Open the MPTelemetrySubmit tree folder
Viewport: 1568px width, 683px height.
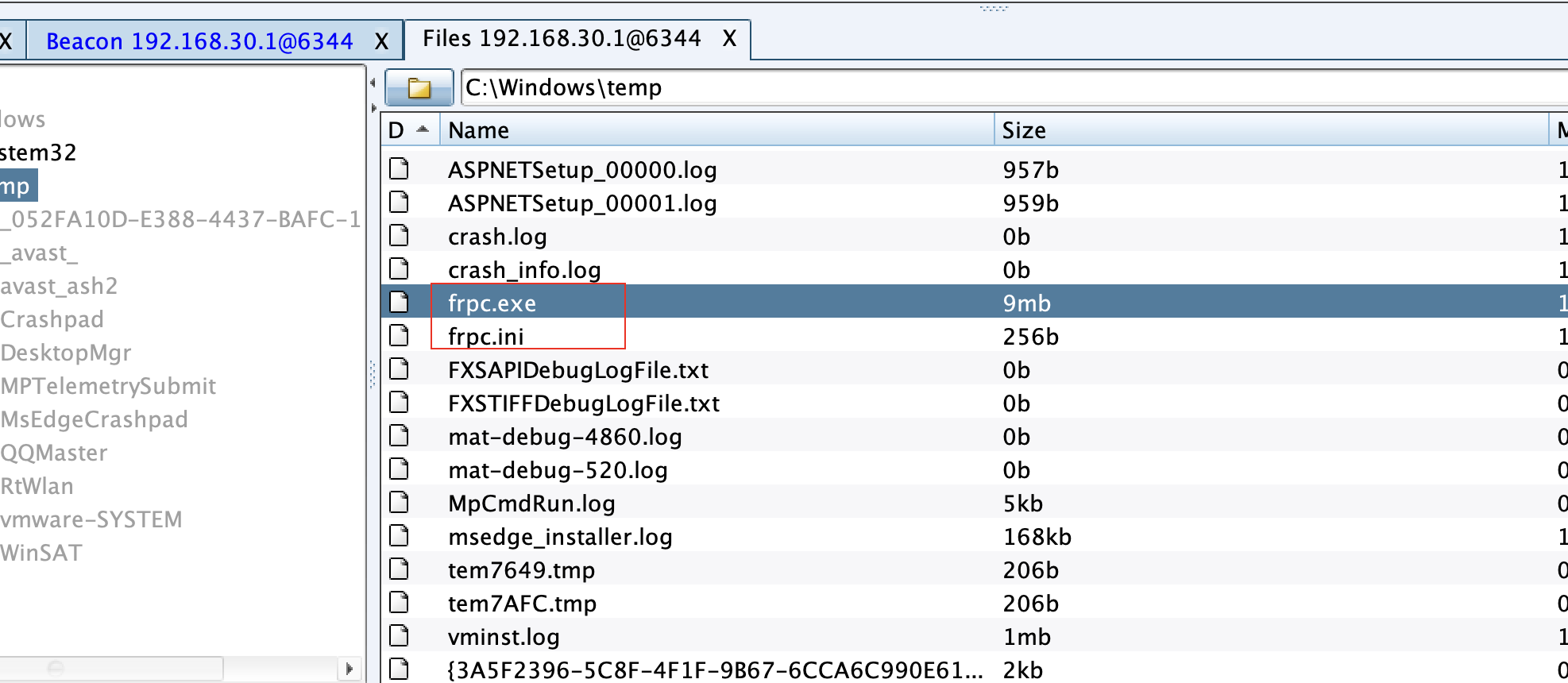coord(108,386)
